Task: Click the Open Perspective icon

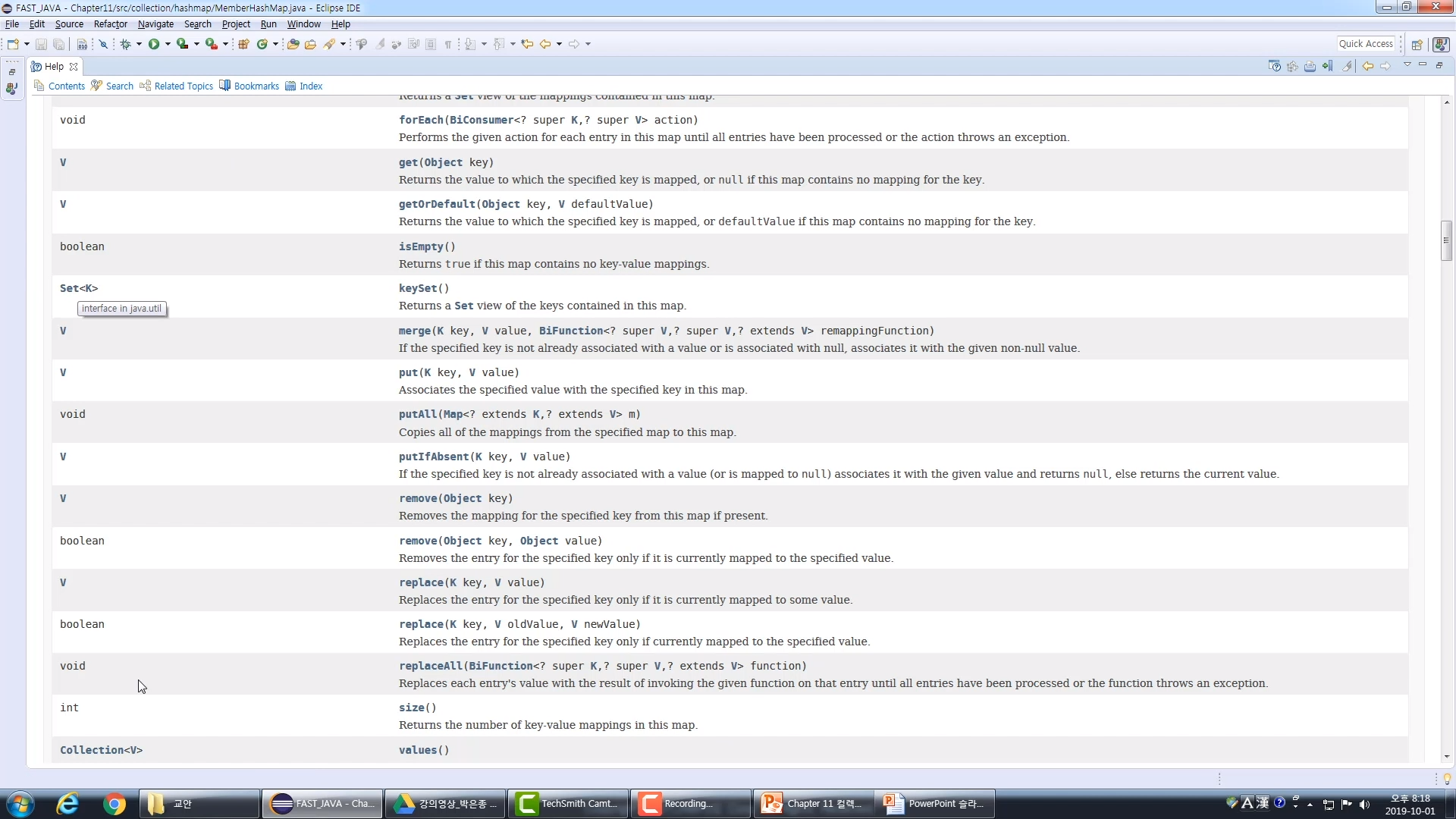Action: pyautogui.click(x=1417, y=44)
